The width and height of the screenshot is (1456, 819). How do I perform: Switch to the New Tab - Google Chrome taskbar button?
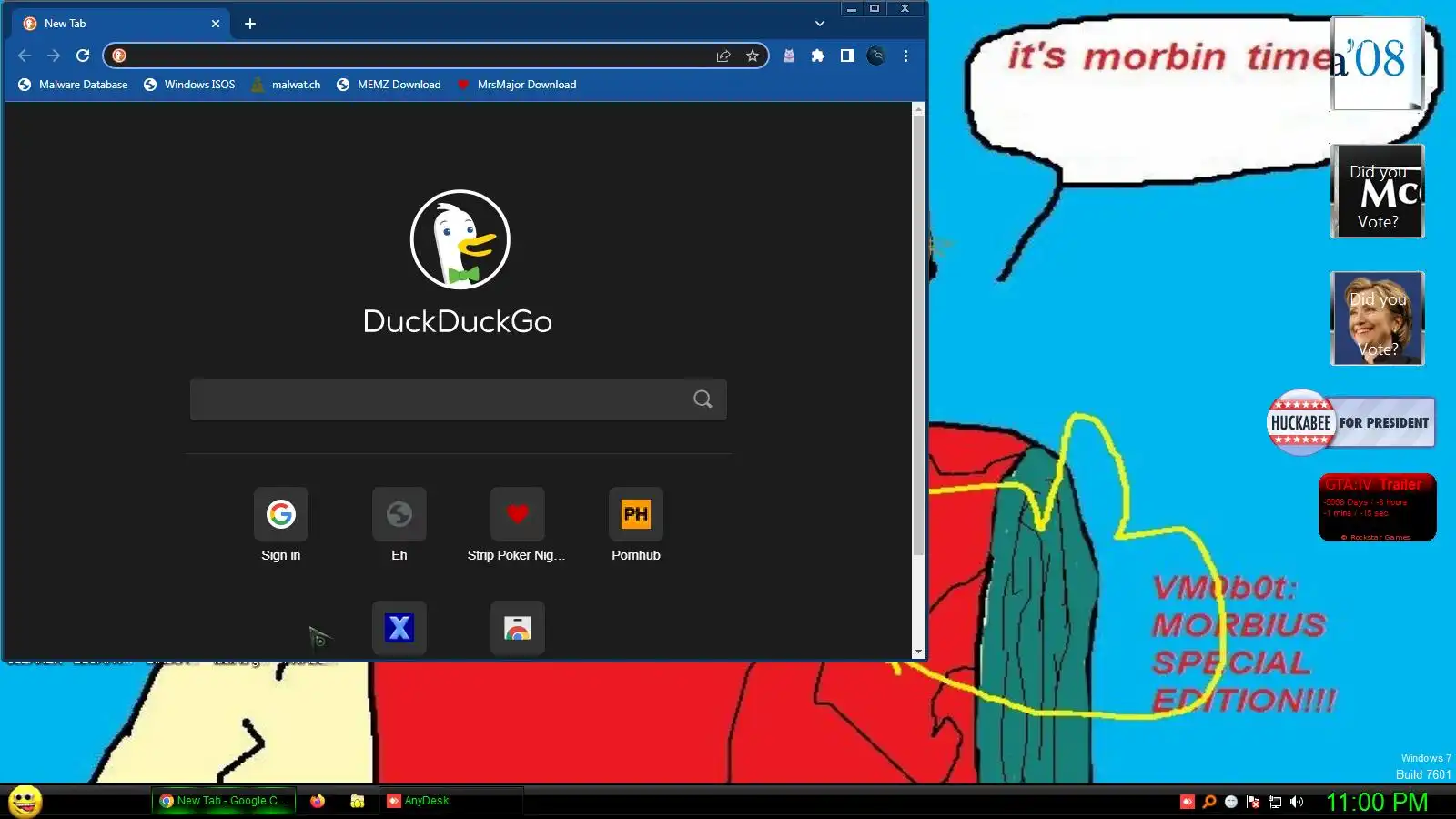click(x=223, y=801)
